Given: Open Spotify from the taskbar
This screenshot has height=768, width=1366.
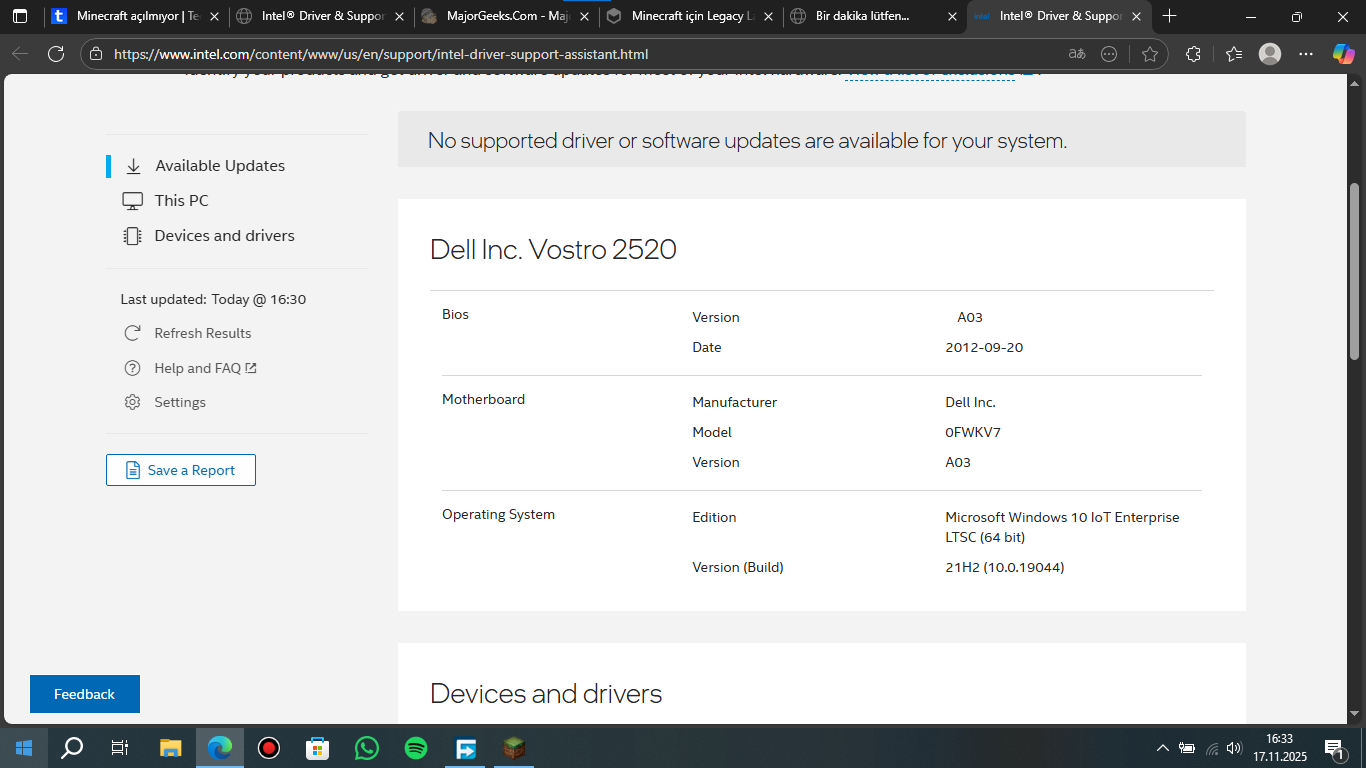Looking at the screenshot, I should pyautogui.click(x=416, y=747).
